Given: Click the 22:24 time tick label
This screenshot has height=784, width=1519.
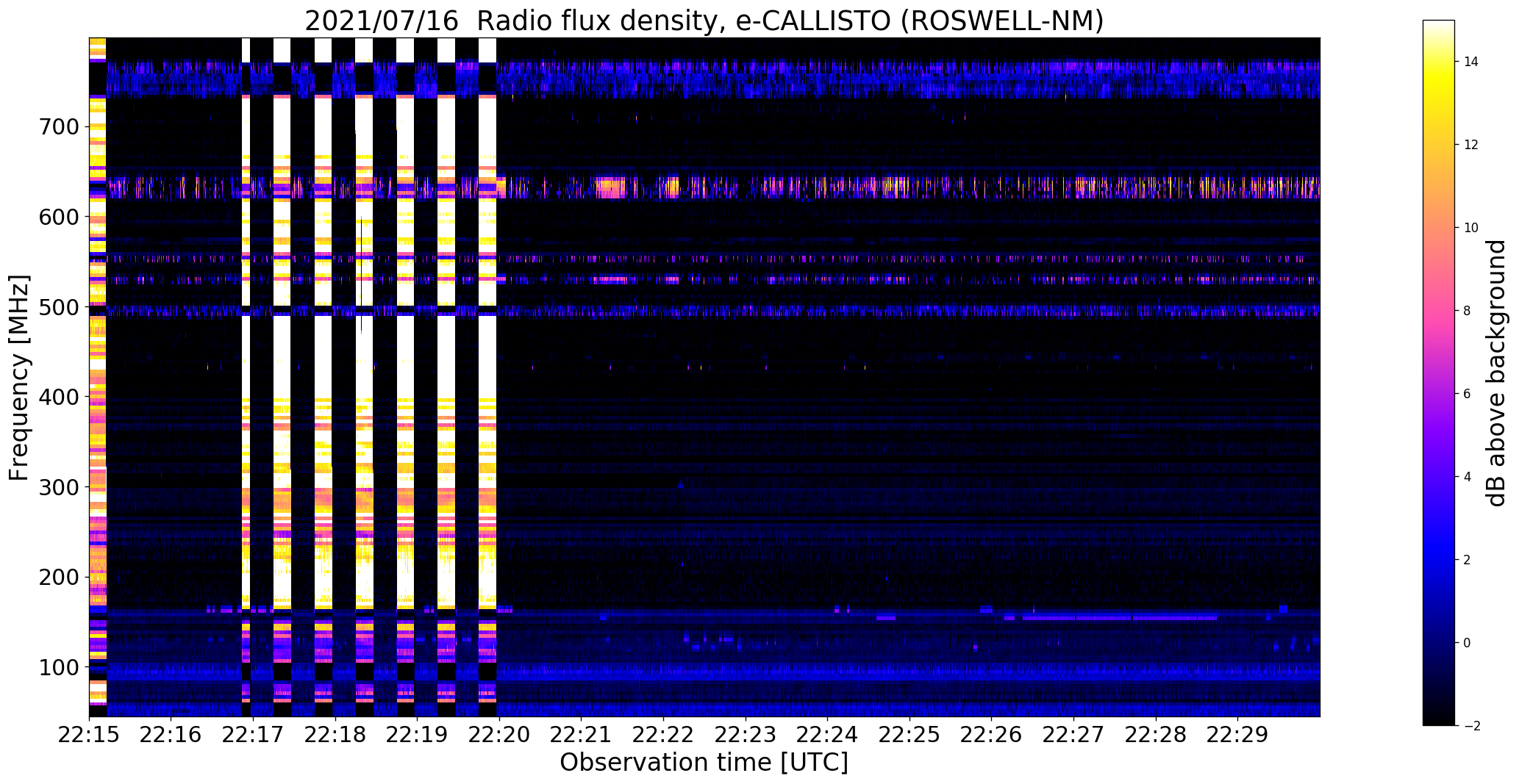Looking at the screenshot, I should click(x=828, y=734).
